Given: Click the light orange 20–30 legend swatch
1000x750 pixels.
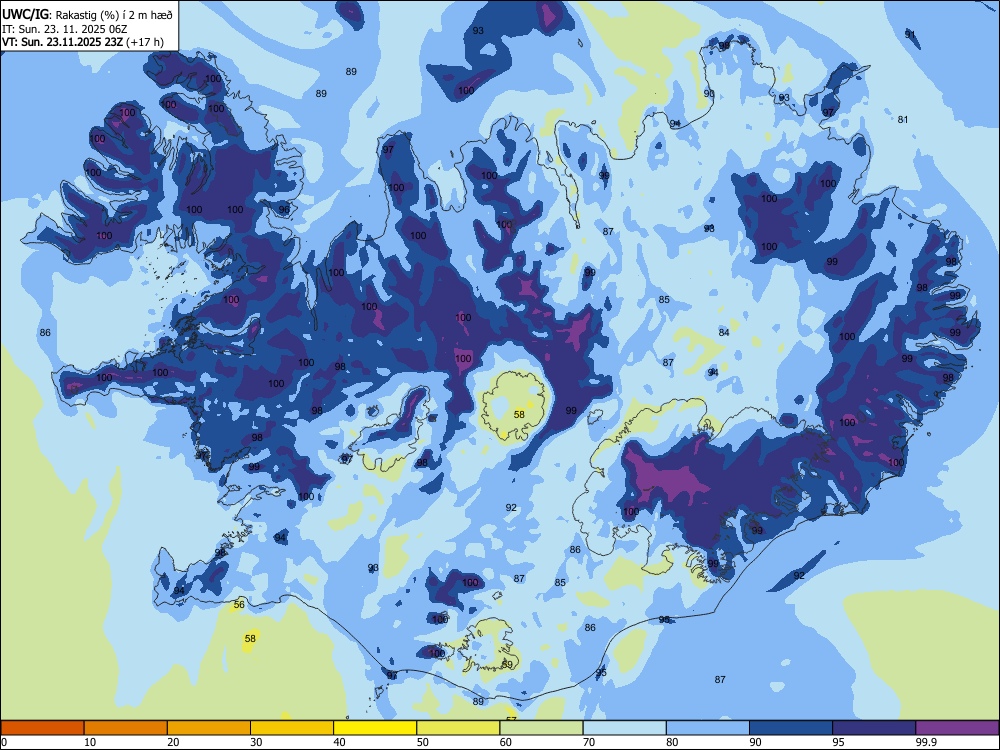Looking at the screenshot, I should coord(209,728).
